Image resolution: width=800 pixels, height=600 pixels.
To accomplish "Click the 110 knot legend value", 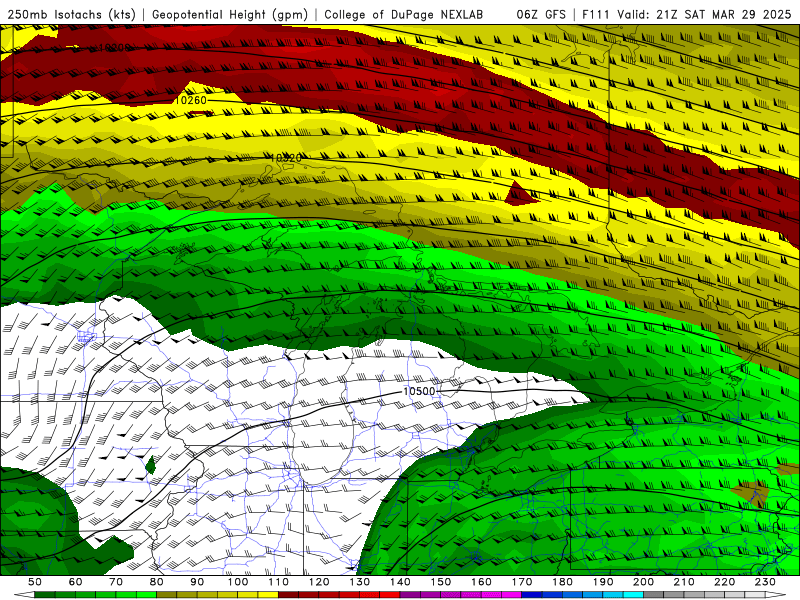I will [x=279, y=582].
